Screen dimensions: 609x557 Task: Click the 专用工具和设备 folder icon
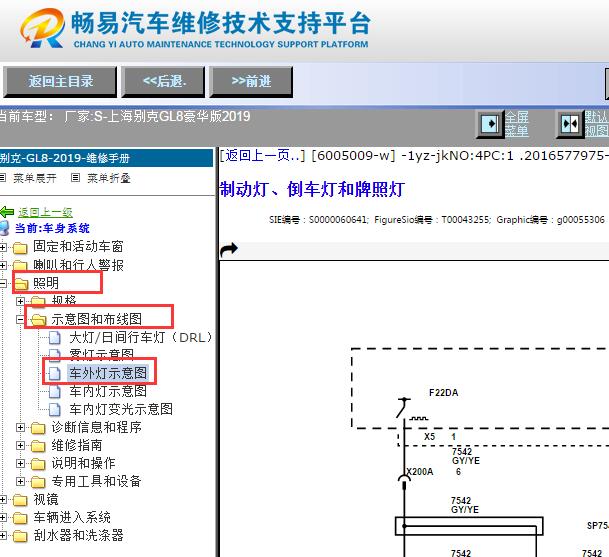[x=38, y=482]
